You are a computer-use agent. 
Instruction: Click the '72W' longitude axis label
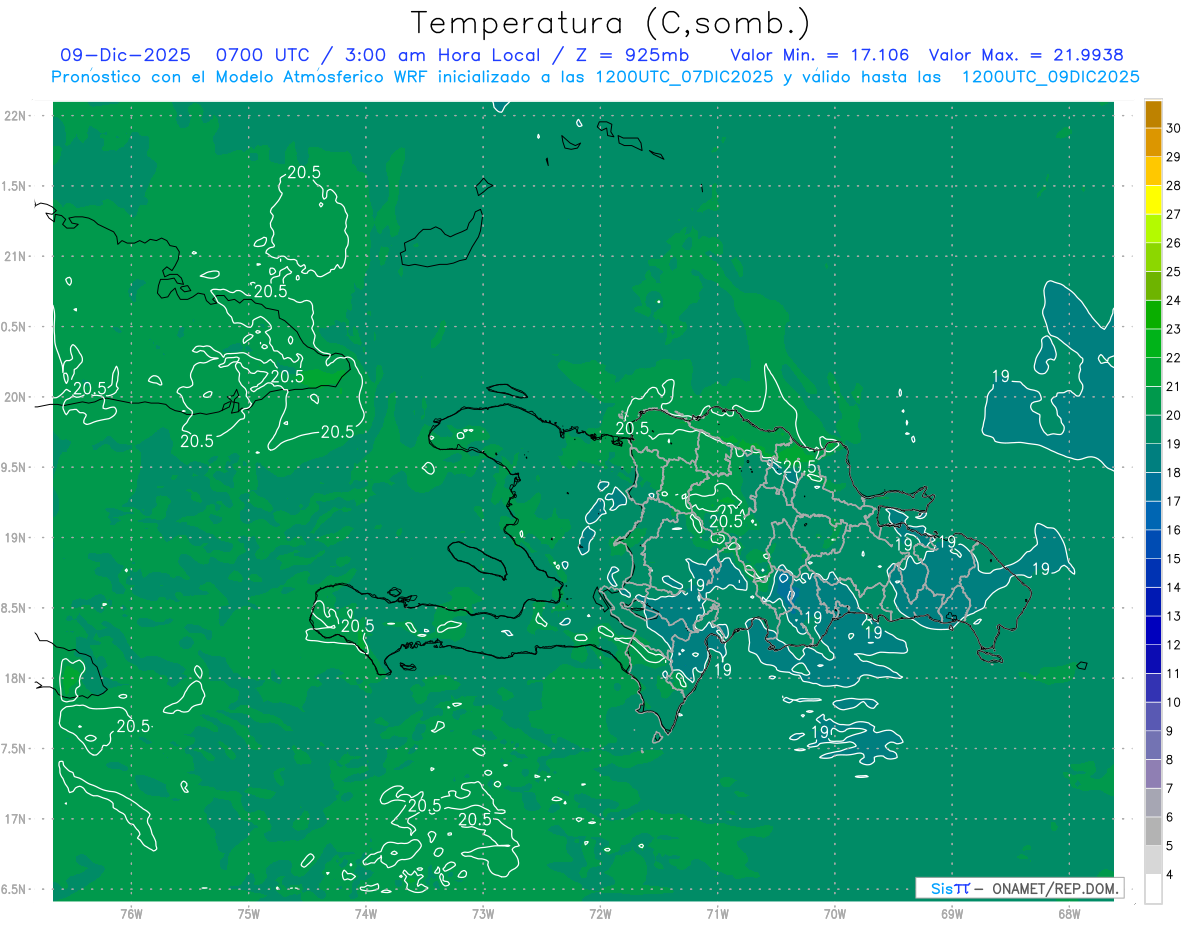(x=600, y=914)
